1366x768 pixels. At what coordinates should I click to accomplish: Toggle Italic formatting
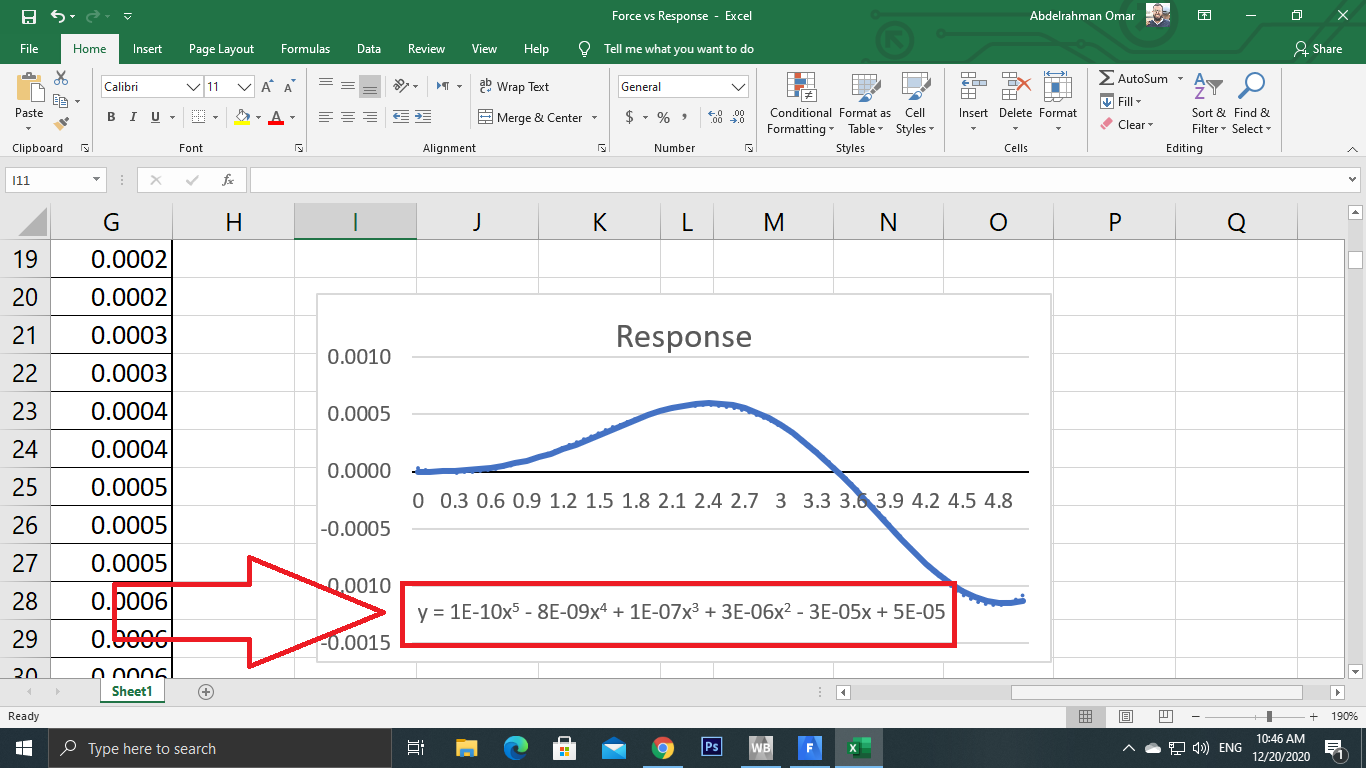pos(133,118)
